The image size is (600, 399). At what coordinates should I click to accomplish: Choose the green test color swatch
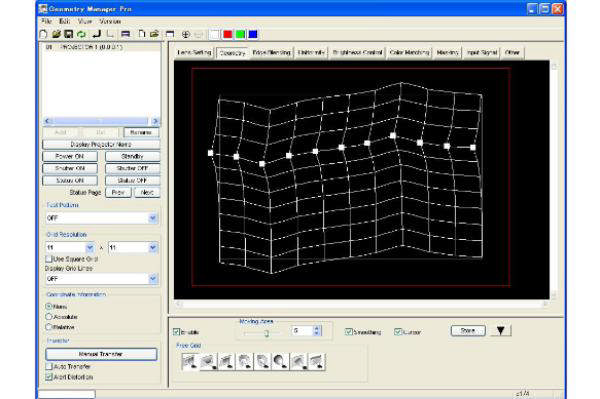tap(240, 34)
